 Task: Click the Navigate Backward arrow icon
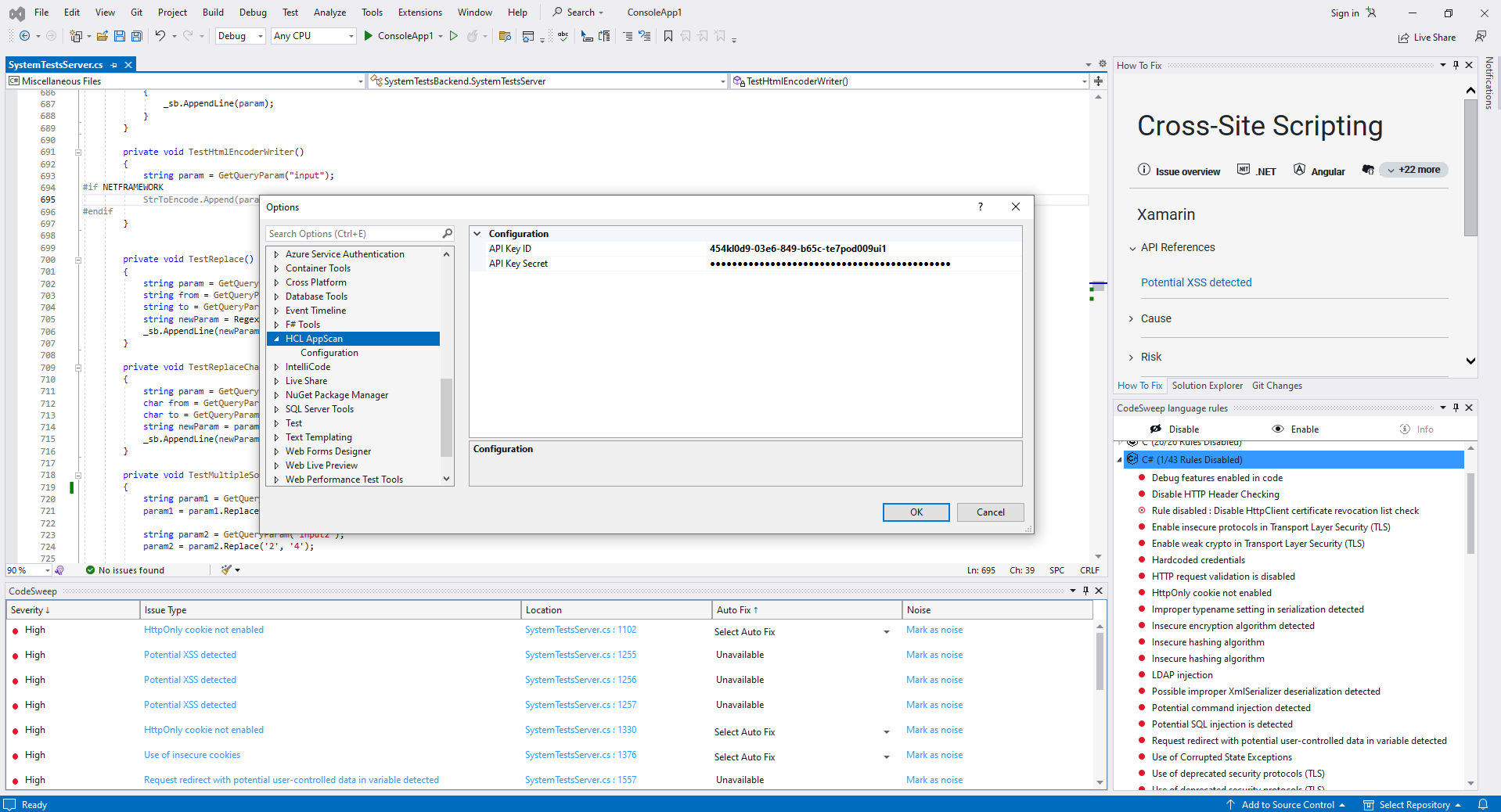pos(25,36)
